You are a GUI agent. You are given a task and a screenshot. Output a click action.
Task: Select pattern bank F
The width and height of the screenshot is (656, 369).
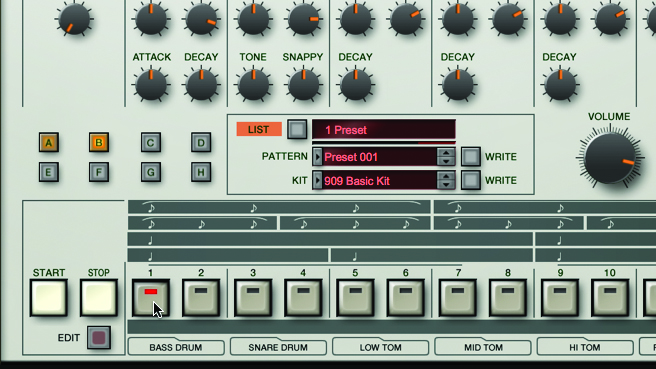[99, 172]
